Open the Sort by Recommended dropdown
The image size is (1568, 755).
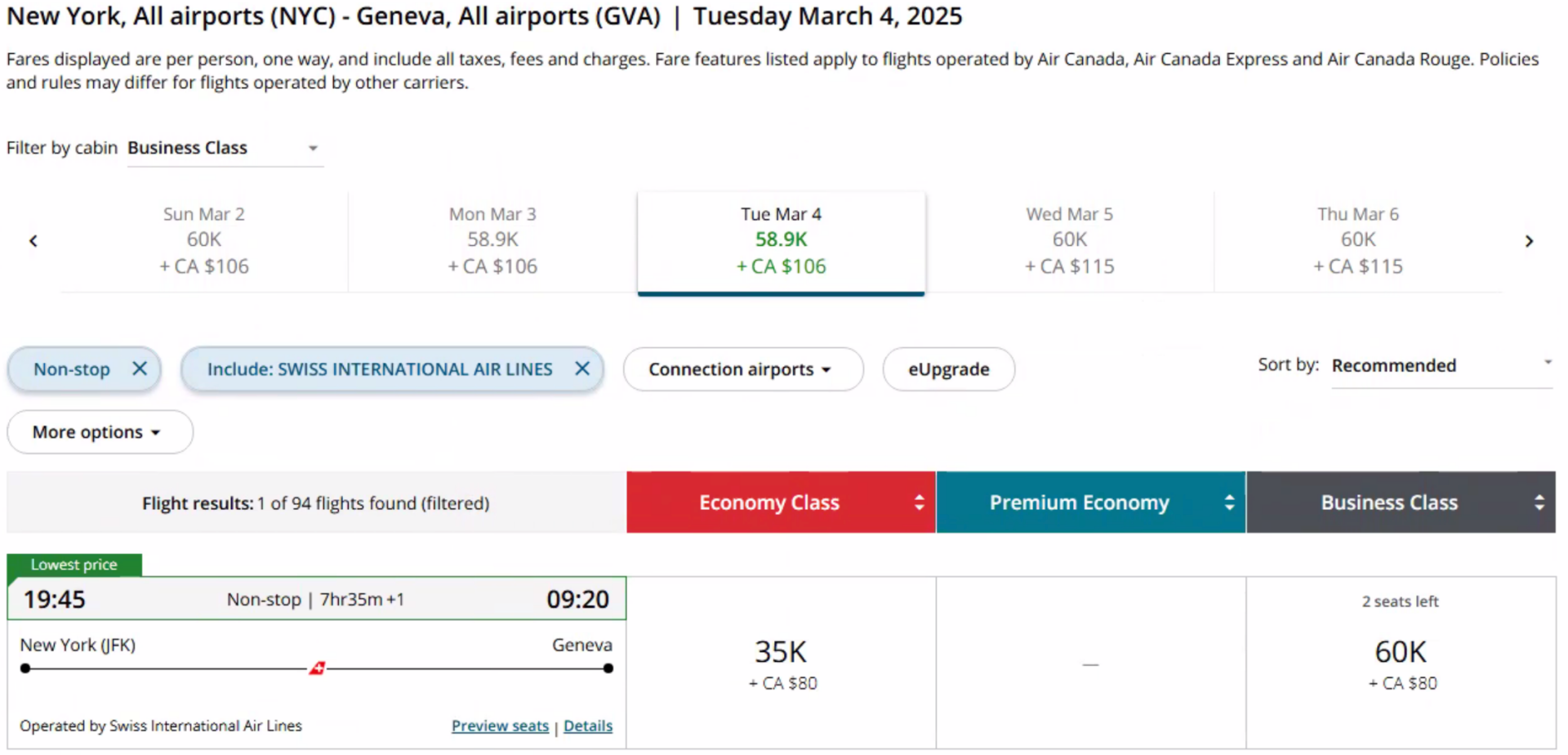pos(1441,366)
